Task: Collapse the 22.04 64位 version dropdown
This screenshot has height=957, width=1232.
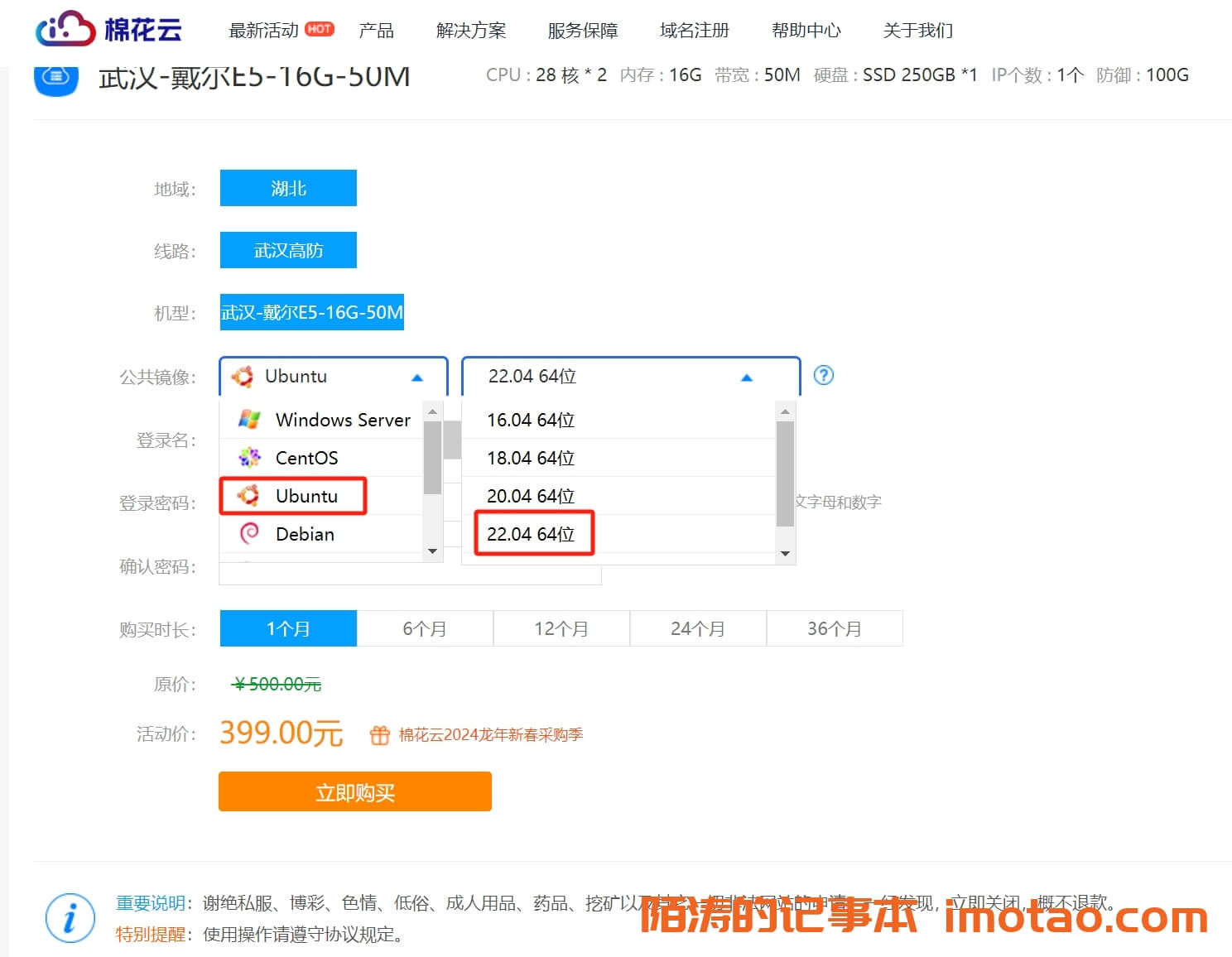Action: 631,377
